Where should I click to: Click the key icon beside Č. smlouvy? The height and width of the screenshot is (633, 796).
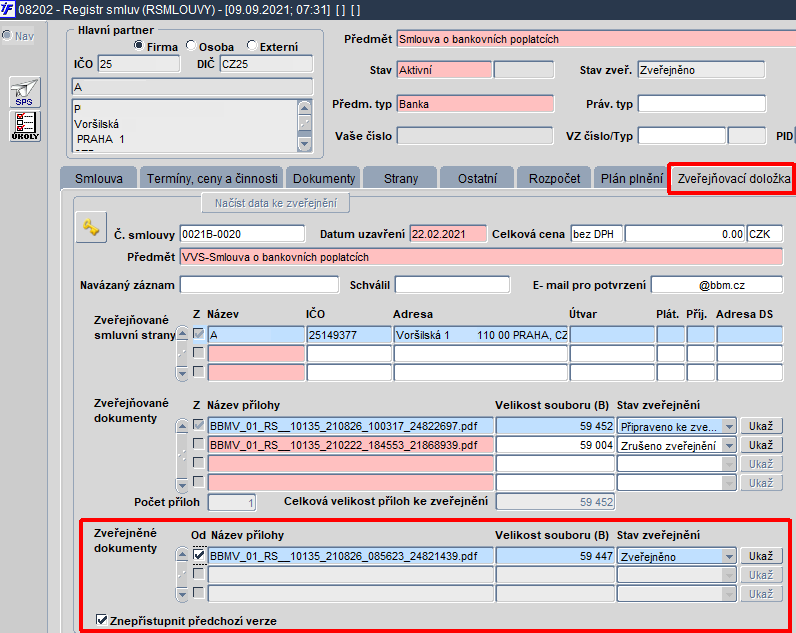point(91,227)
